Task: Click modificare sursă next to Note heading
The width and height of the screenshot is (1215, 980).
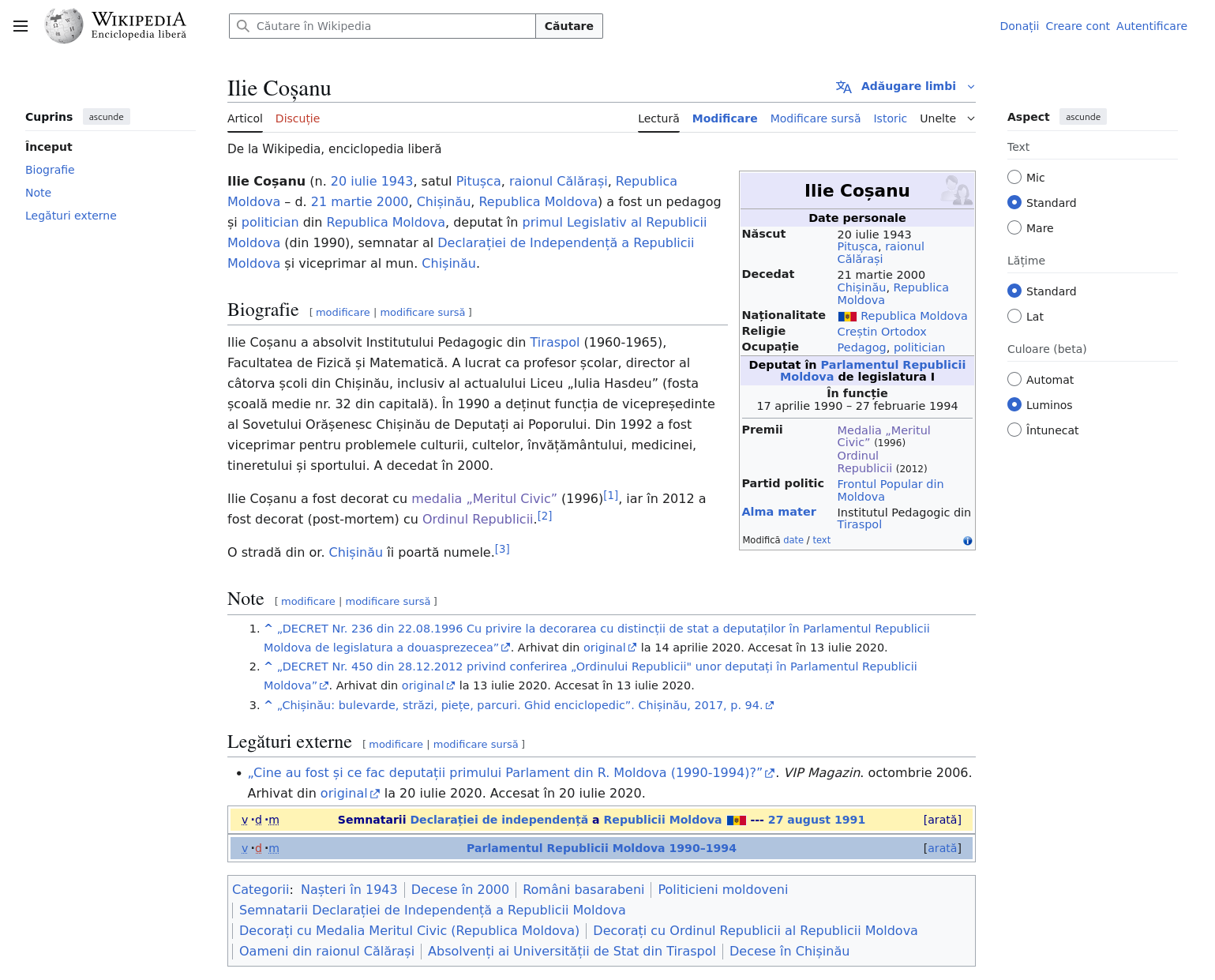Action: (x=388, y=602)
